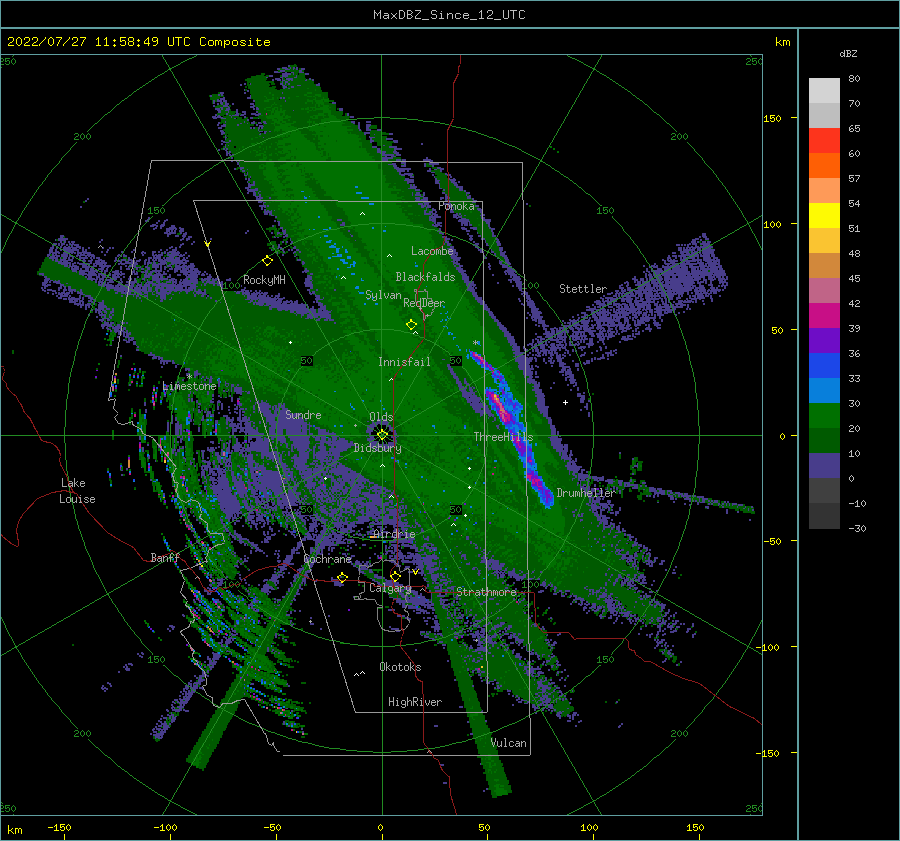Click the Drumheller town label
The image size is (900, 841).
[x=585, y=493]
